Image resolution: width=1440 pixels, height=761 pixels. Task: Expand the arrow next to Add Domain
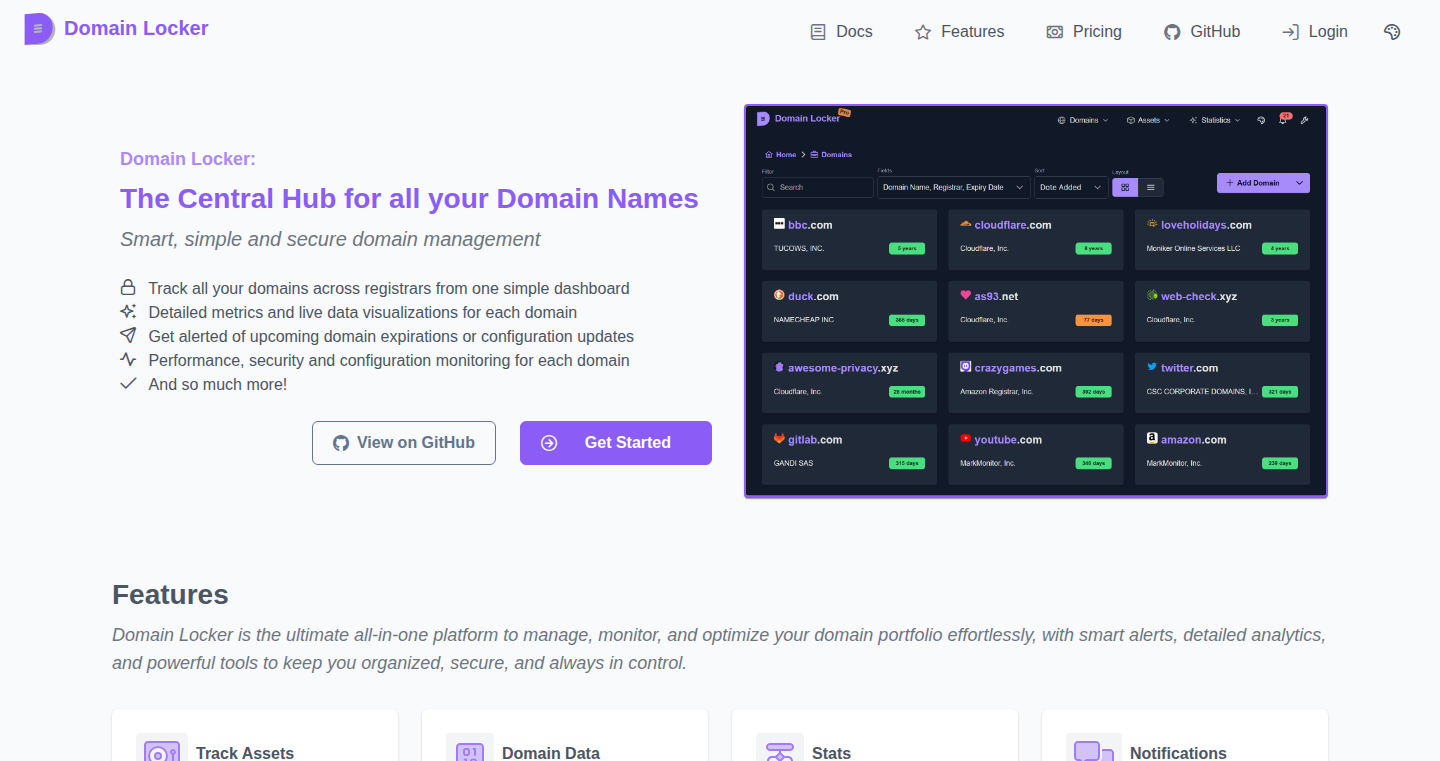pos(1299,183)
